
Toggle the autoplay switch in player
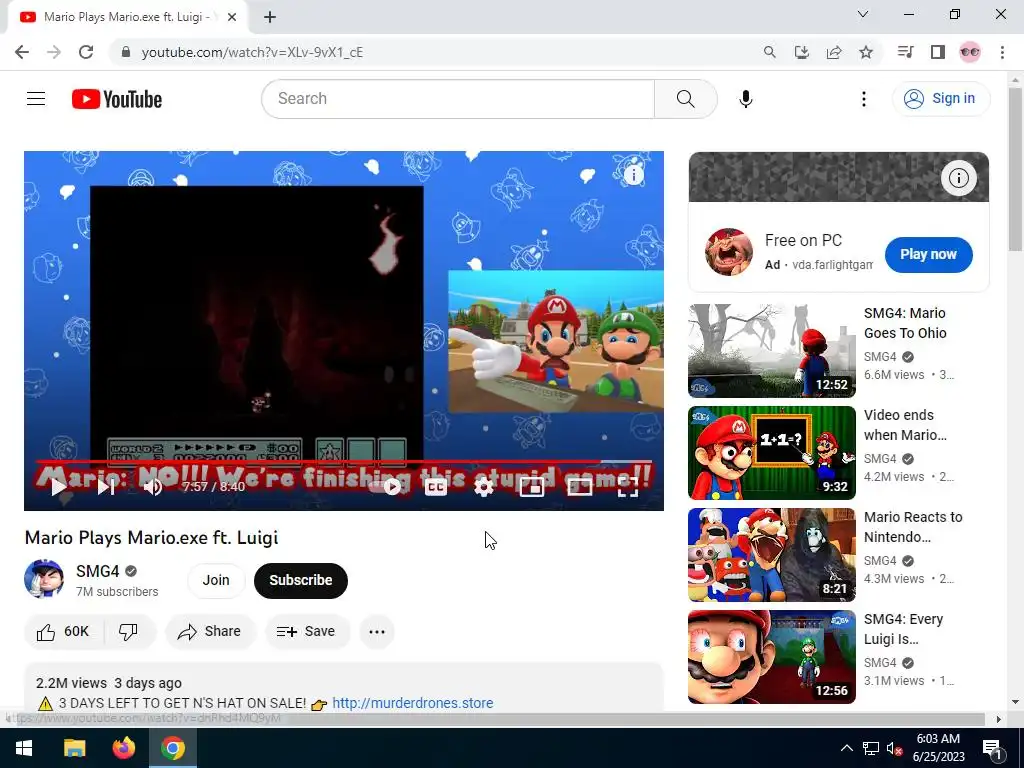387,487
